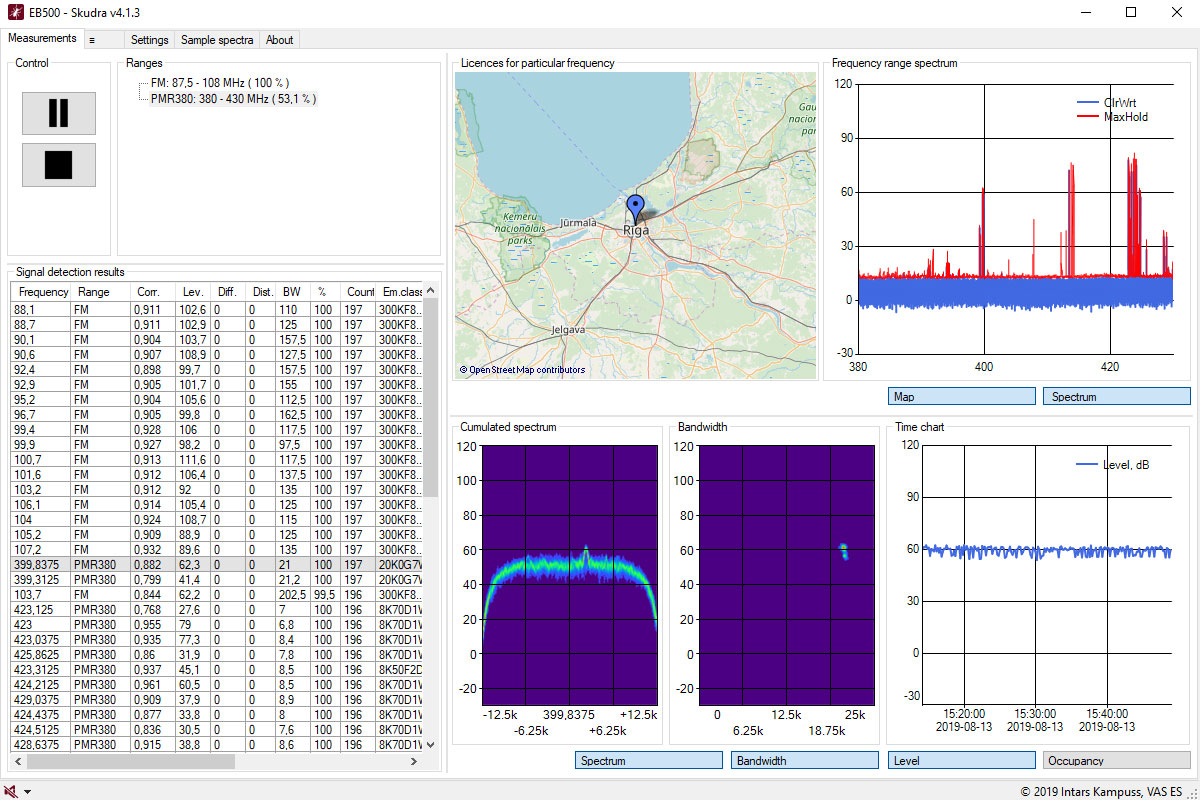Open the Sample spectra tab
The height and width of the screenshot is (800, 1200).
pyautogui.click(x=217, y=40)
